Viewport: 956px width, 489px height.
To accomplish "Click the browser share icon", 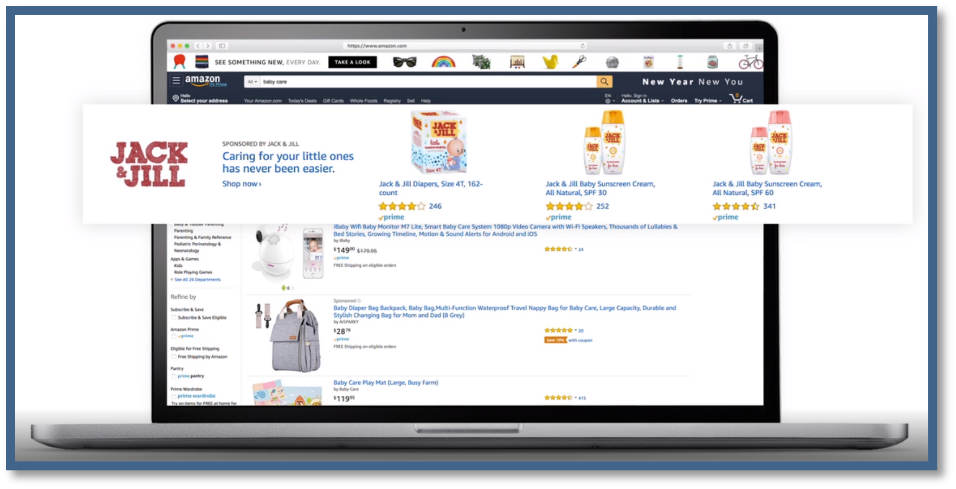I will coord(730,46).
